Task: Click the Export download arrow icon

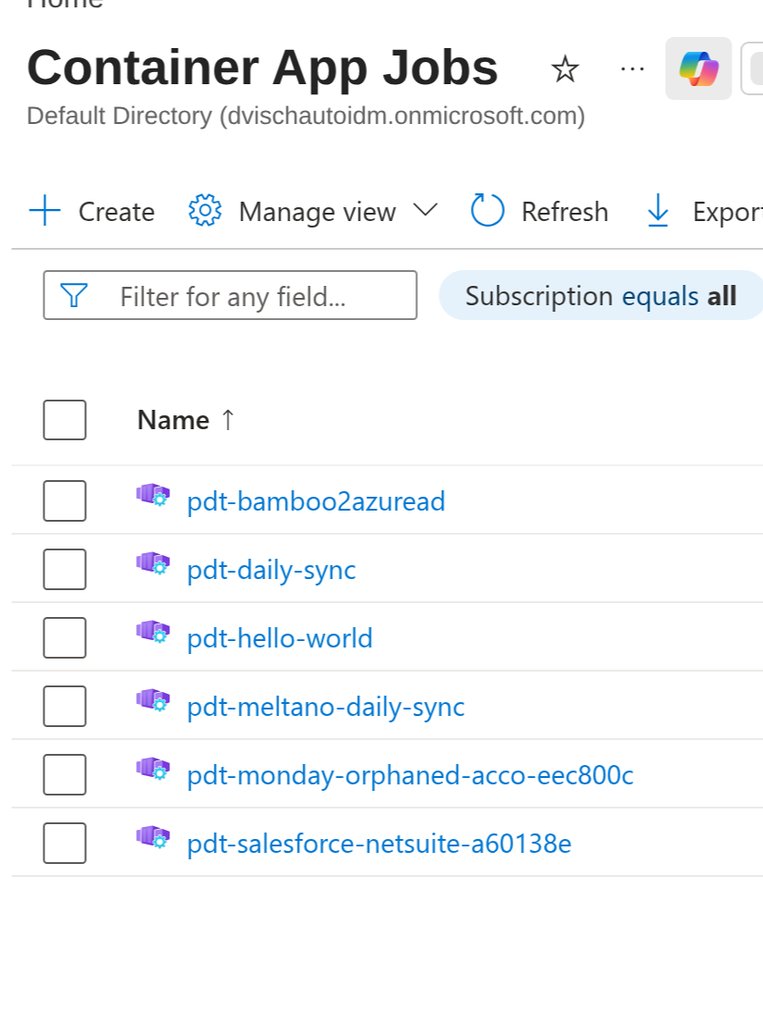Action: (658, 210)
